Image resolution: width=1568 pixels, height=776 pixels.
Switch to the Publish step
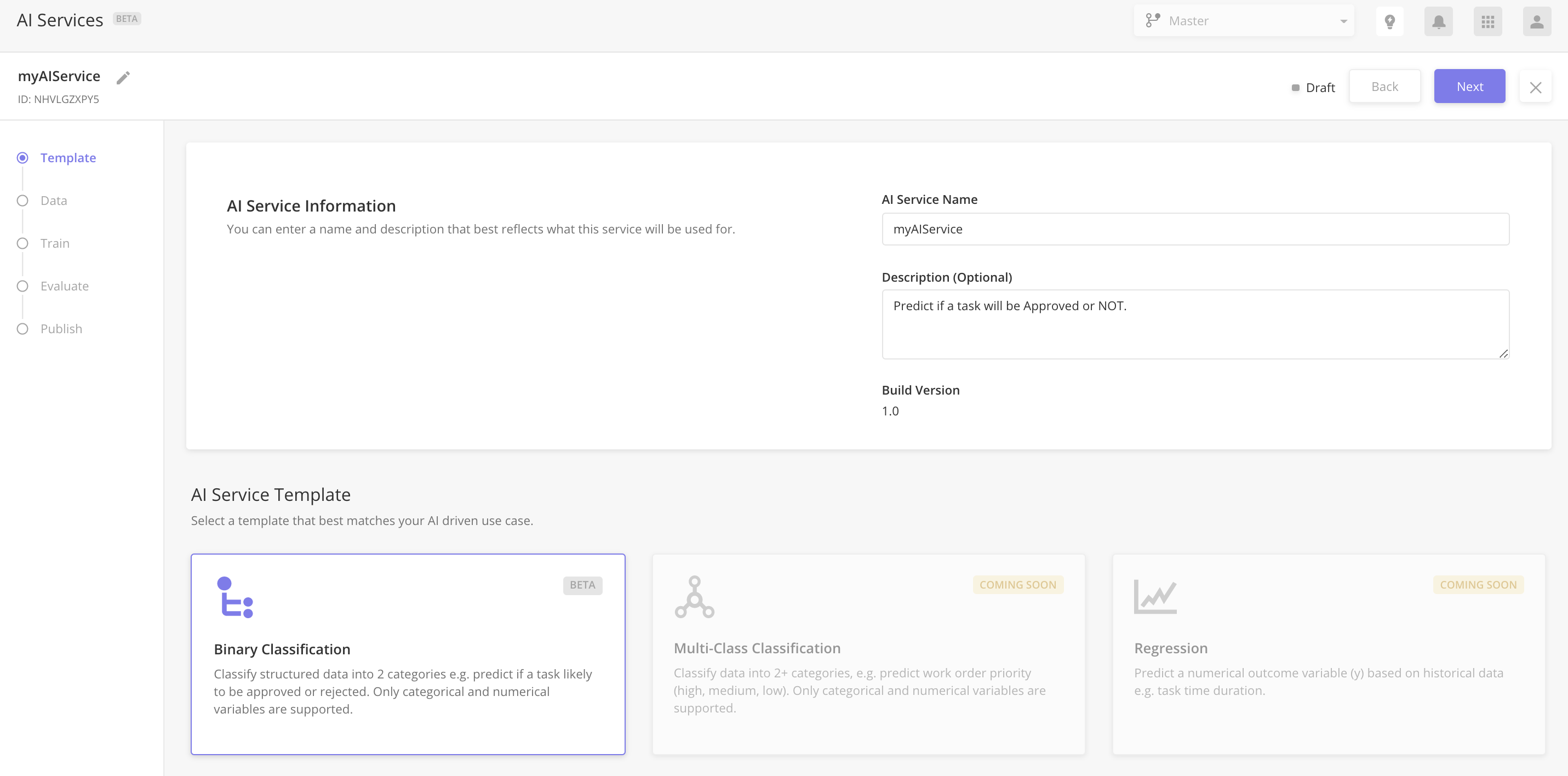tap(61, 328)
